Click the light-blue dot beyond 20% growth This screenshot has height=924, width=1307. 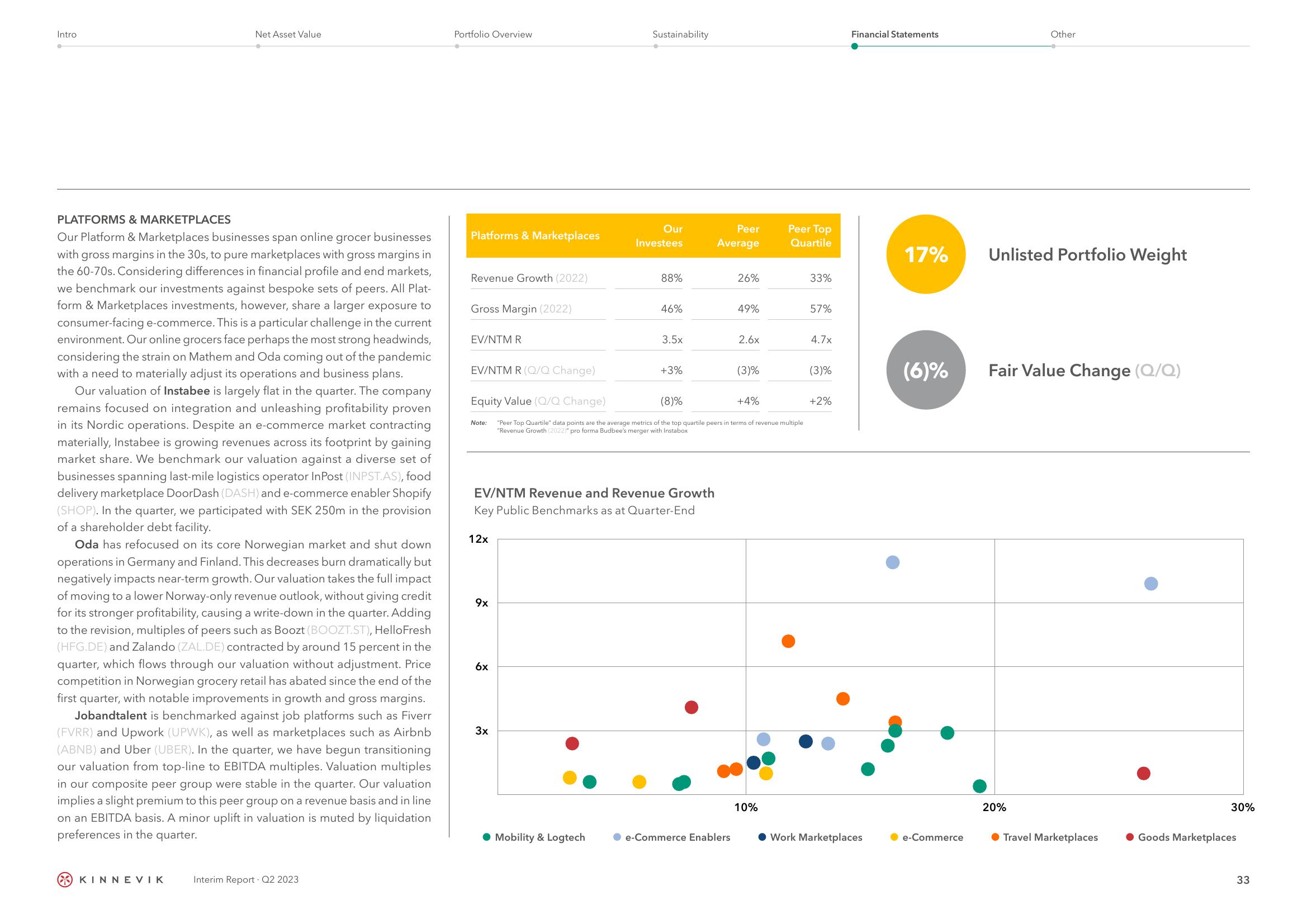point(1151,584)
